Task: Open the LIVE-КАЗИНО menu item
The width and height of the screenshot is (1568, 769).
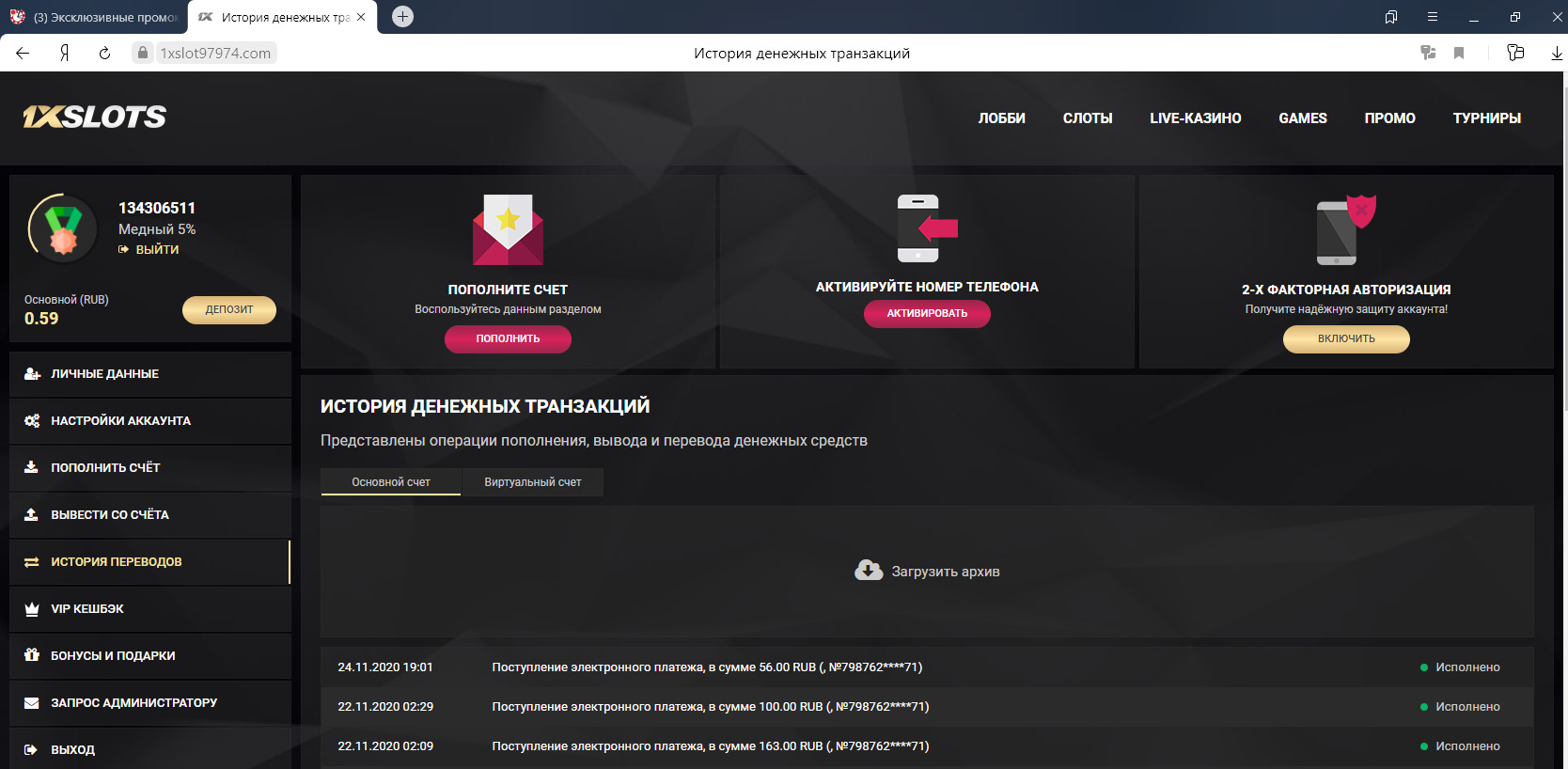Action: tap(1196, 118)
